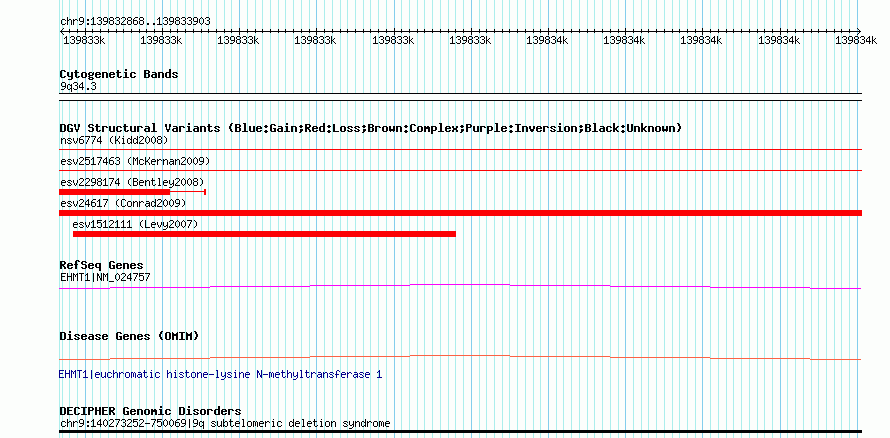Open variant esv24617 (Conrad2009)
890x438 pixels.
click(x=123, y=203)
